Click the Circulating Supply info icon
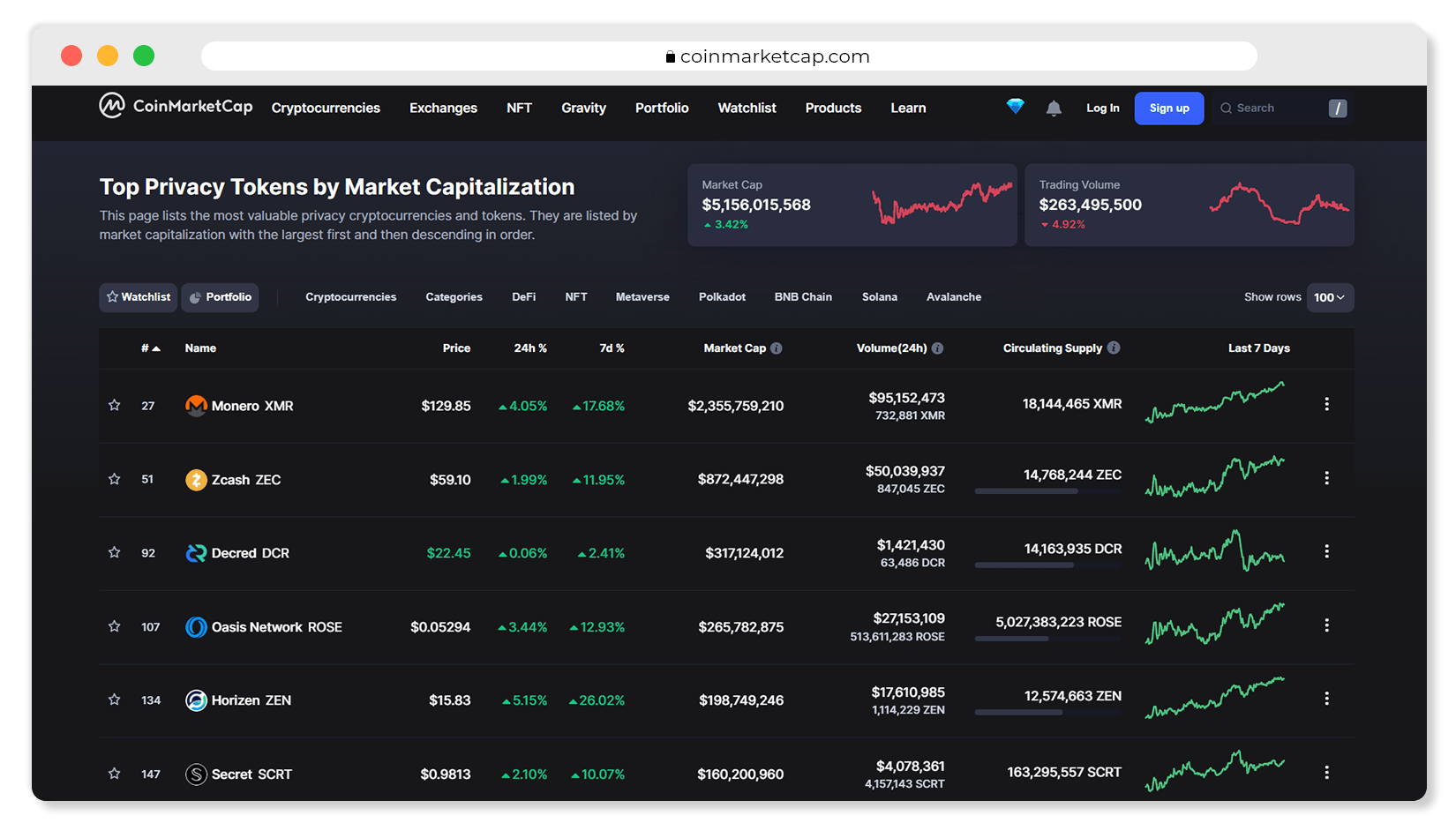 [x=1114, y=348]
